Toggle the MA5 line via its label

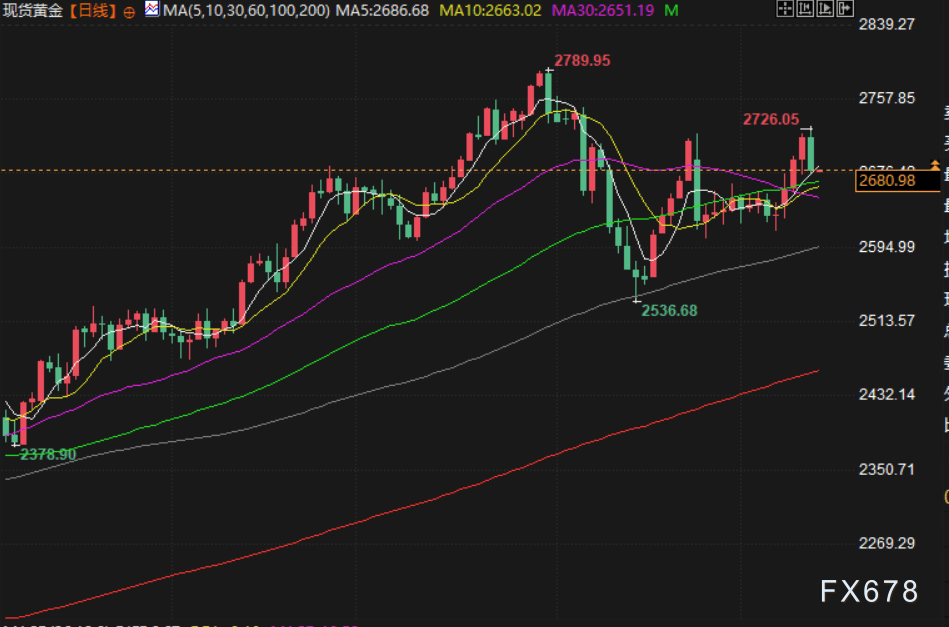pyautogui.click(x=382, y=10)
